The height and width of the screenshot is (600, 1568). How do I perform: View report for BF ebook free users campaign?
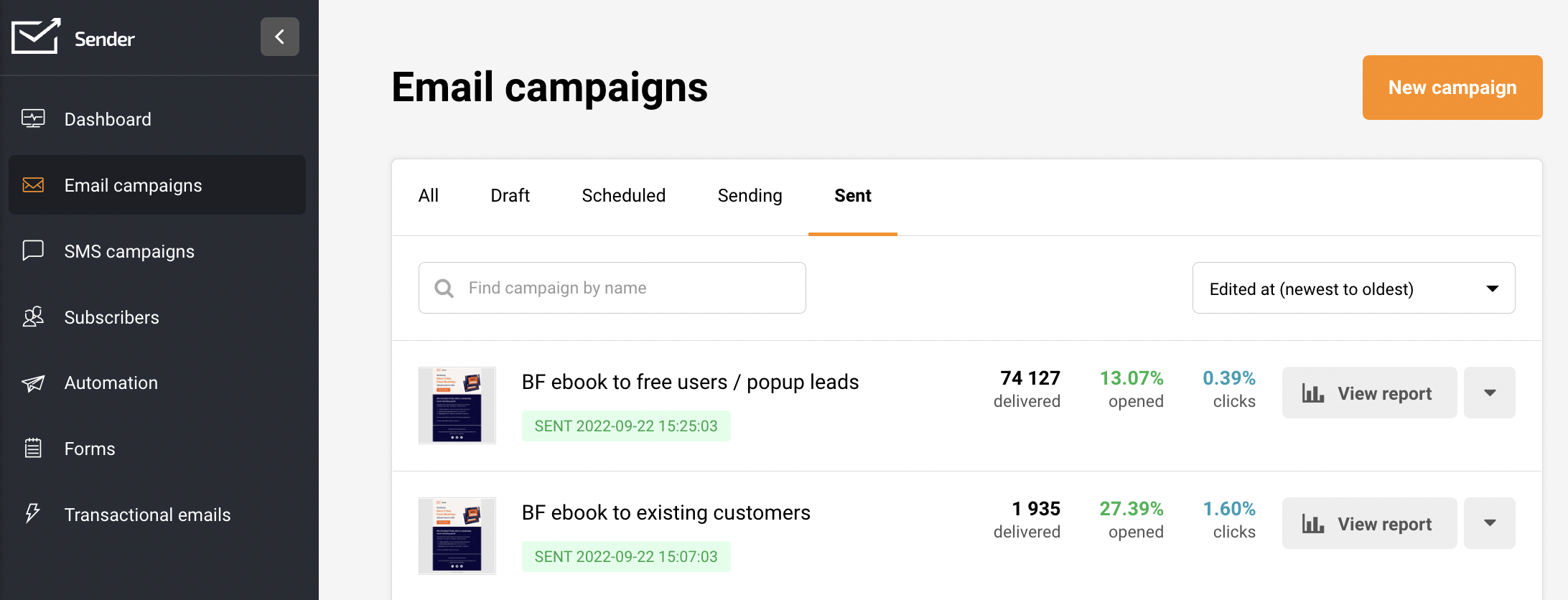(1368, 393)
